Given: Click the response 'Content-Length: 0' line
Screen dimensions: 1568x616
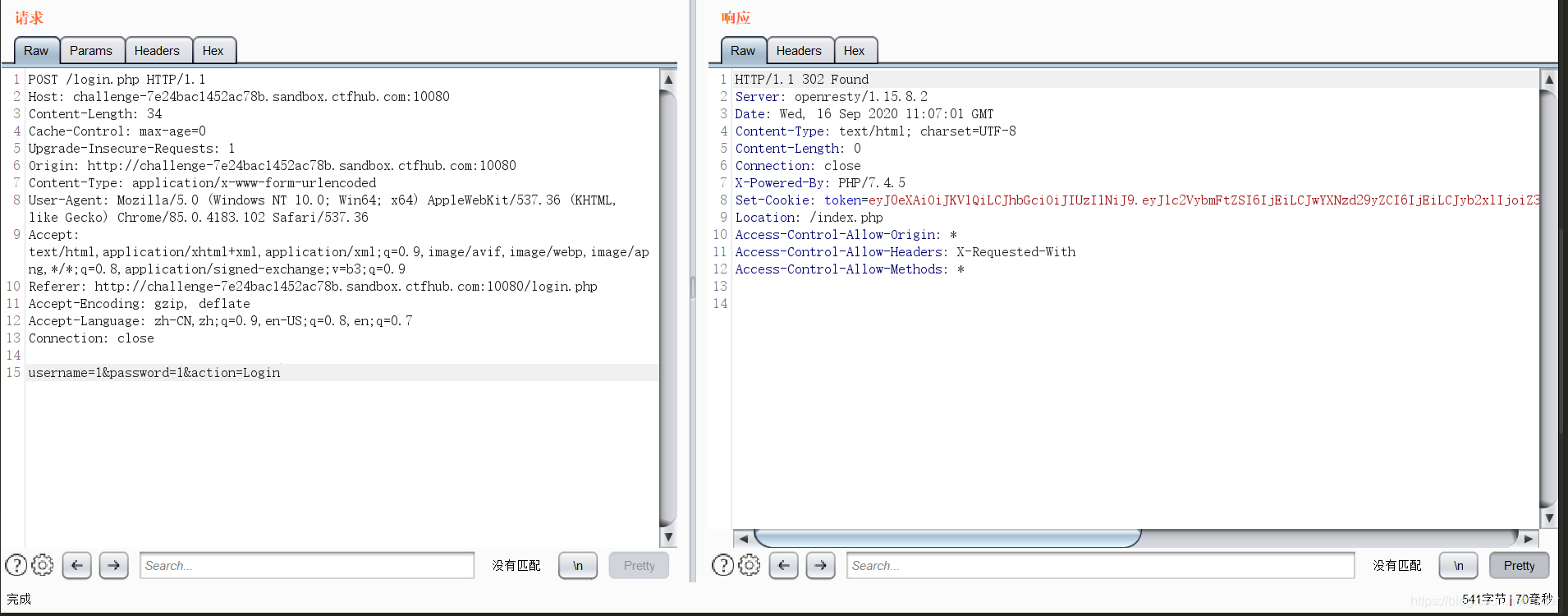Looking at the screenshot, I should 798,149.
